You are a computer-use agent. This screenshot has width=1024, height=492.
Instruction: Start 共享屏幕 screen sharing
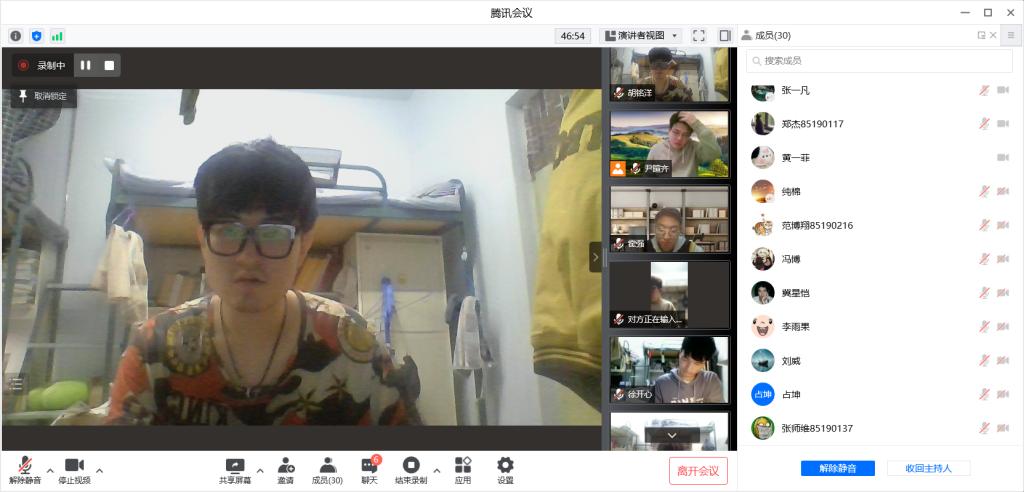[235, 469]
